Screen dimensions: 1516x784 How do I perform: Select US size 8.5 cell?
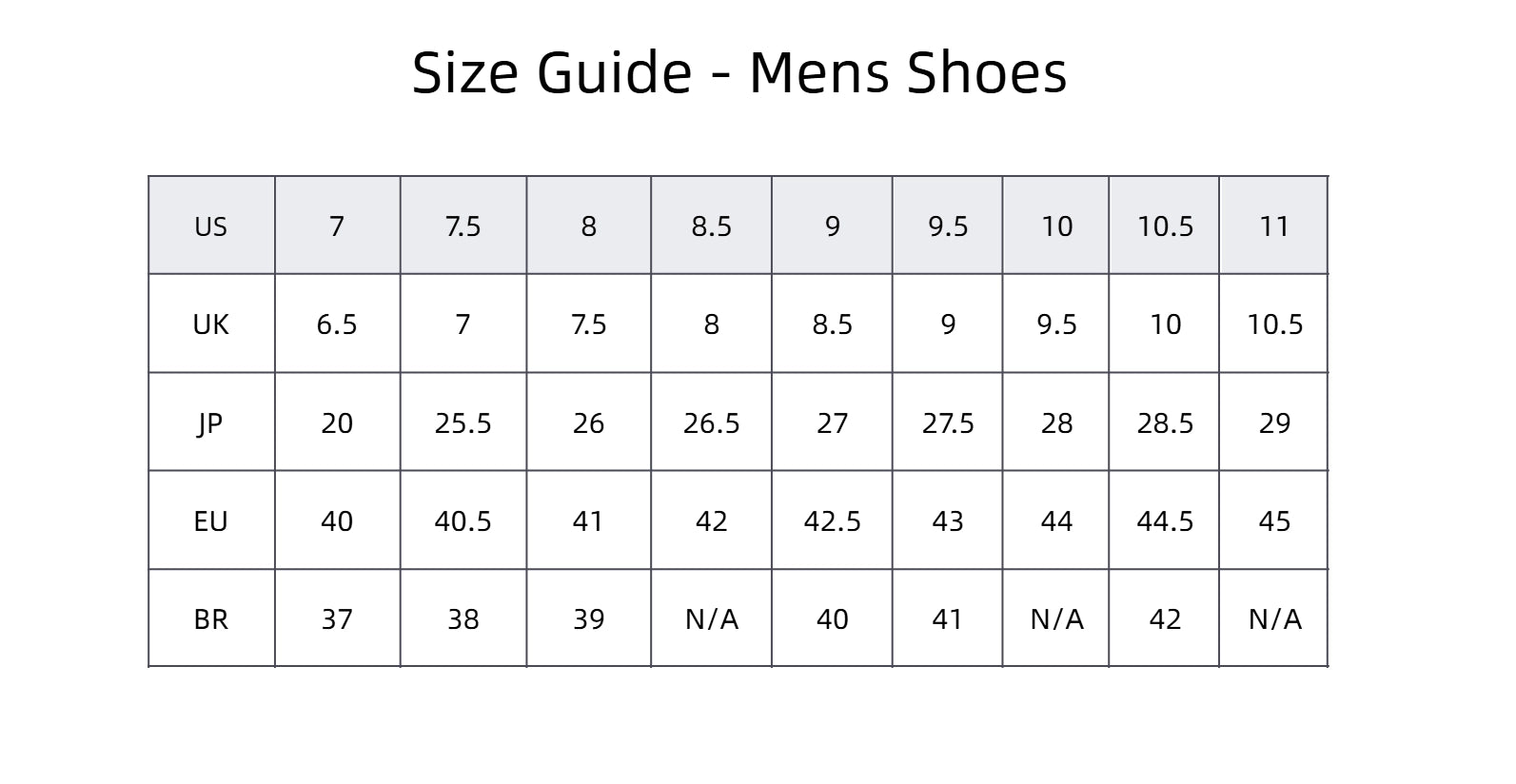pyautogui.click(x=711, y=226)
